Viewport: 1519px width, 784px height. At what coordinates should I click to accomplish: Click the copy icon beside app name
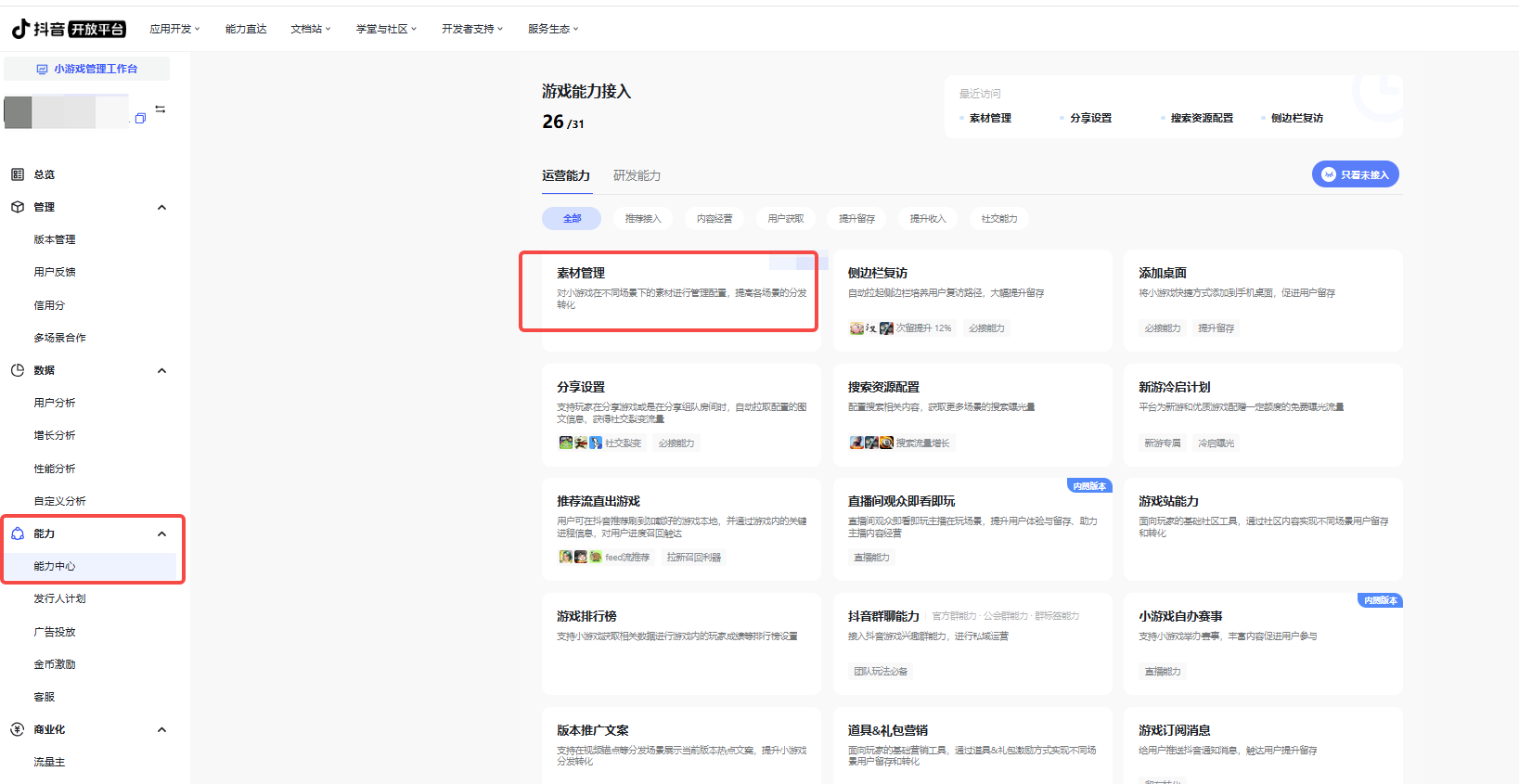(x=140, y=118)
